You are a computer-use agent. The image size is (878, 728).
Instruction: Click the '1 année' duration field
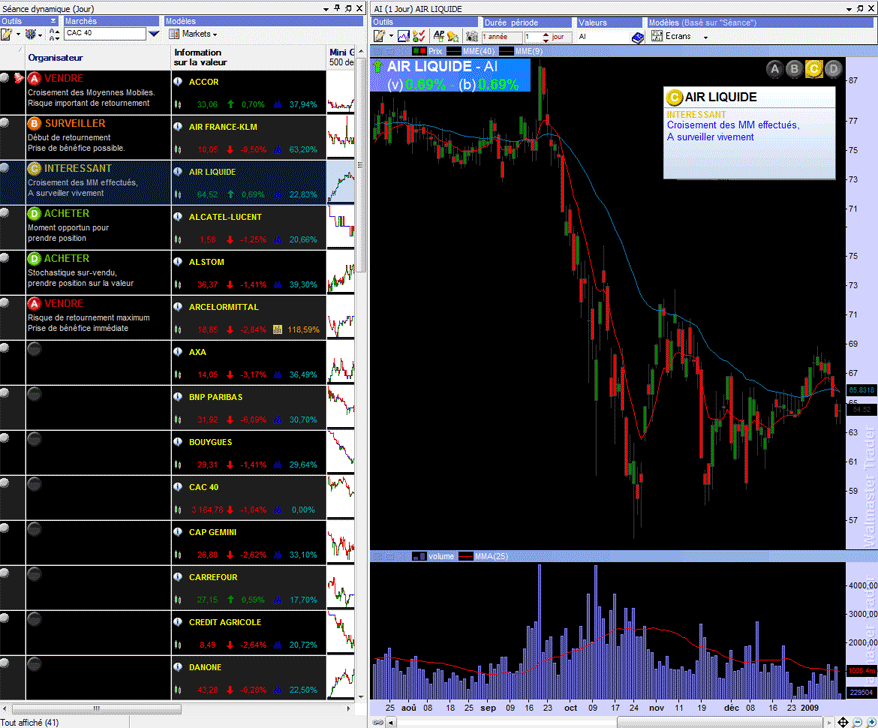501,37
